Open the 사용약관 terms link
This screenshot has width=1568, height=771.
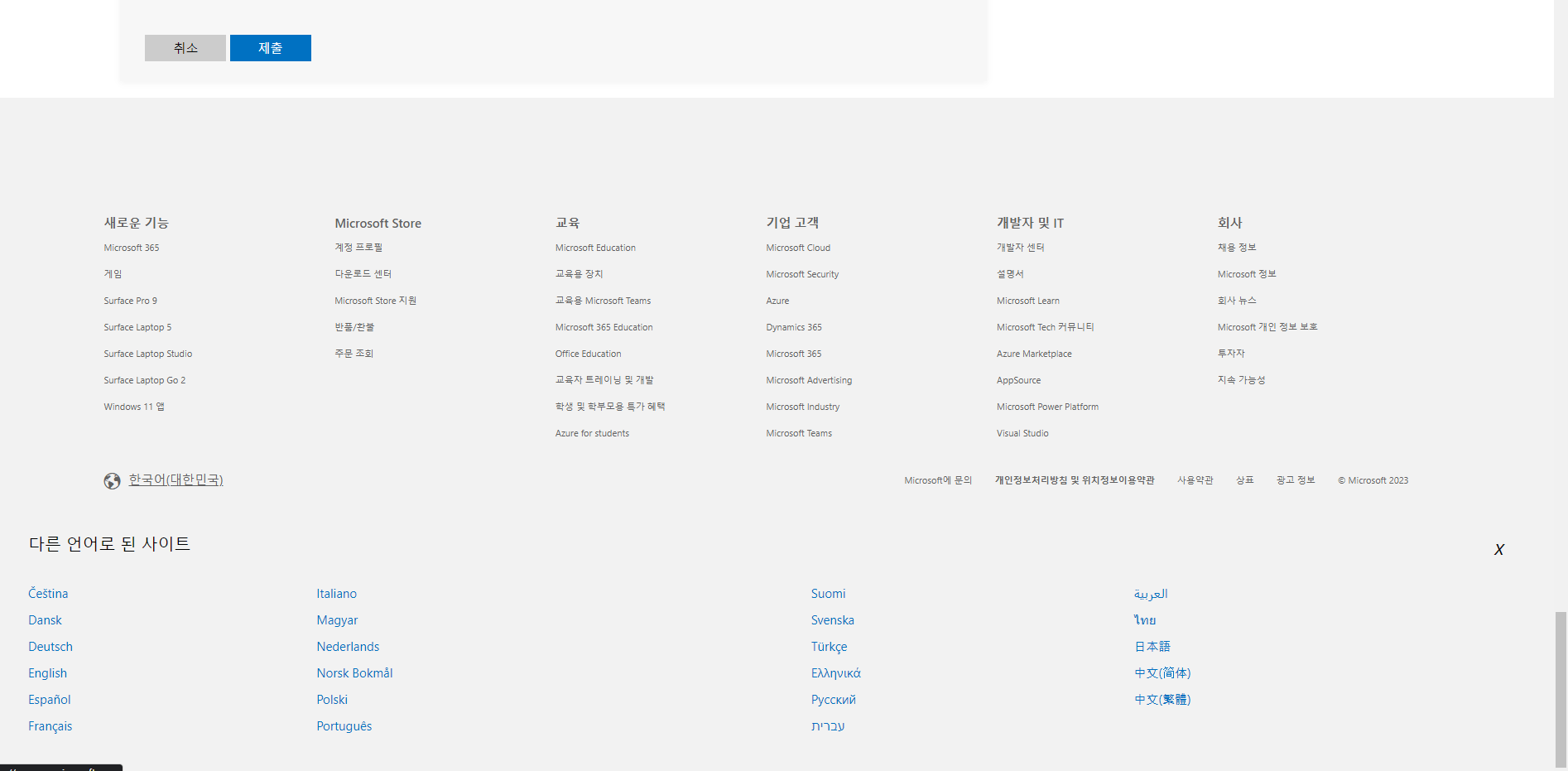[x=1195, y=480]
